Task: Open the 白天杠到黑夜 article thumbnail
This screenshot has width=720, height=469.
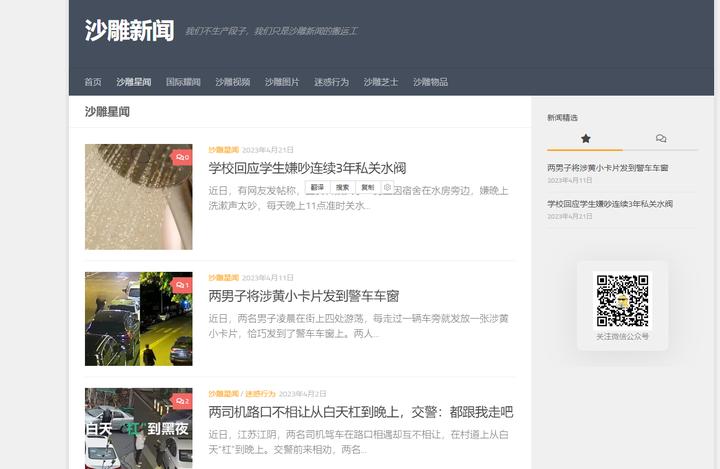Action: coord(139,429)
